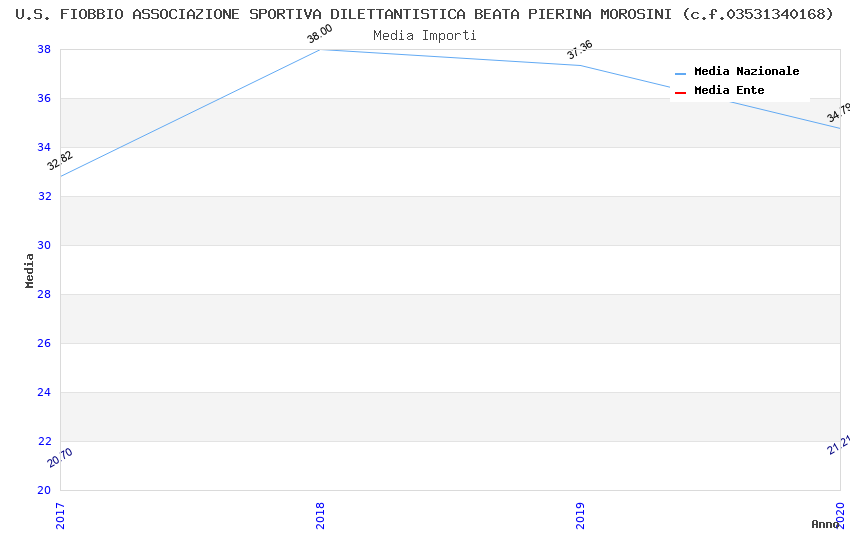This screenshot has height=550, width=850.
Task: Select the Media Nazionale legend label
Action: pyautogui.click(x=746, y=72)
